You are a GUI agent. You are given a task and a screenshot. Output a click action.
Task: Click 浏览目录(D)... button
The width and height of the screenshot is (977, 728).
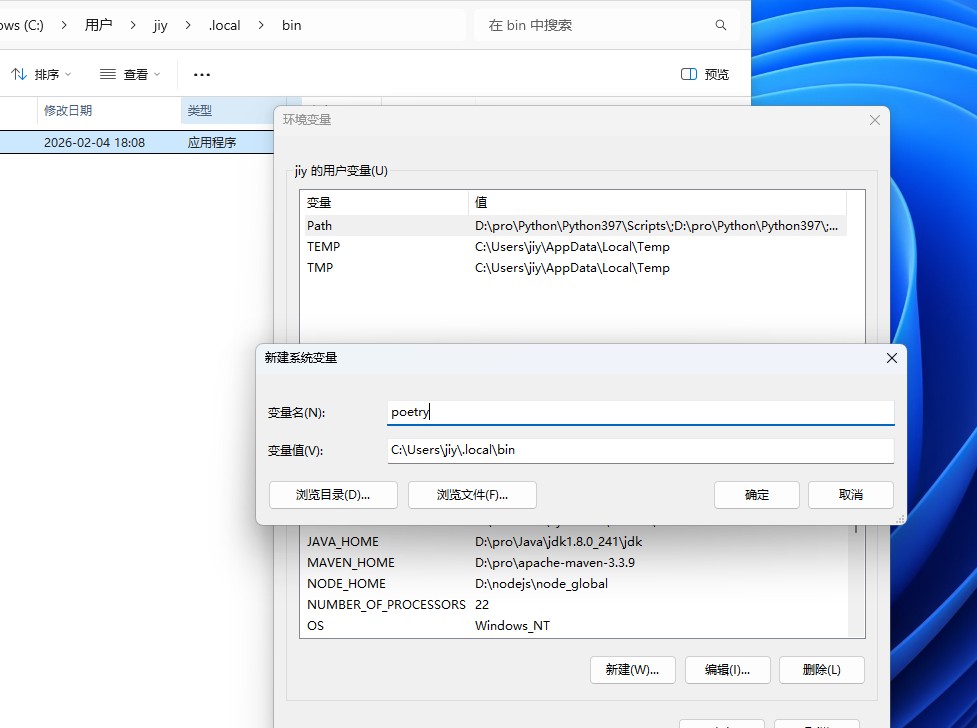(x=333, y=494)
